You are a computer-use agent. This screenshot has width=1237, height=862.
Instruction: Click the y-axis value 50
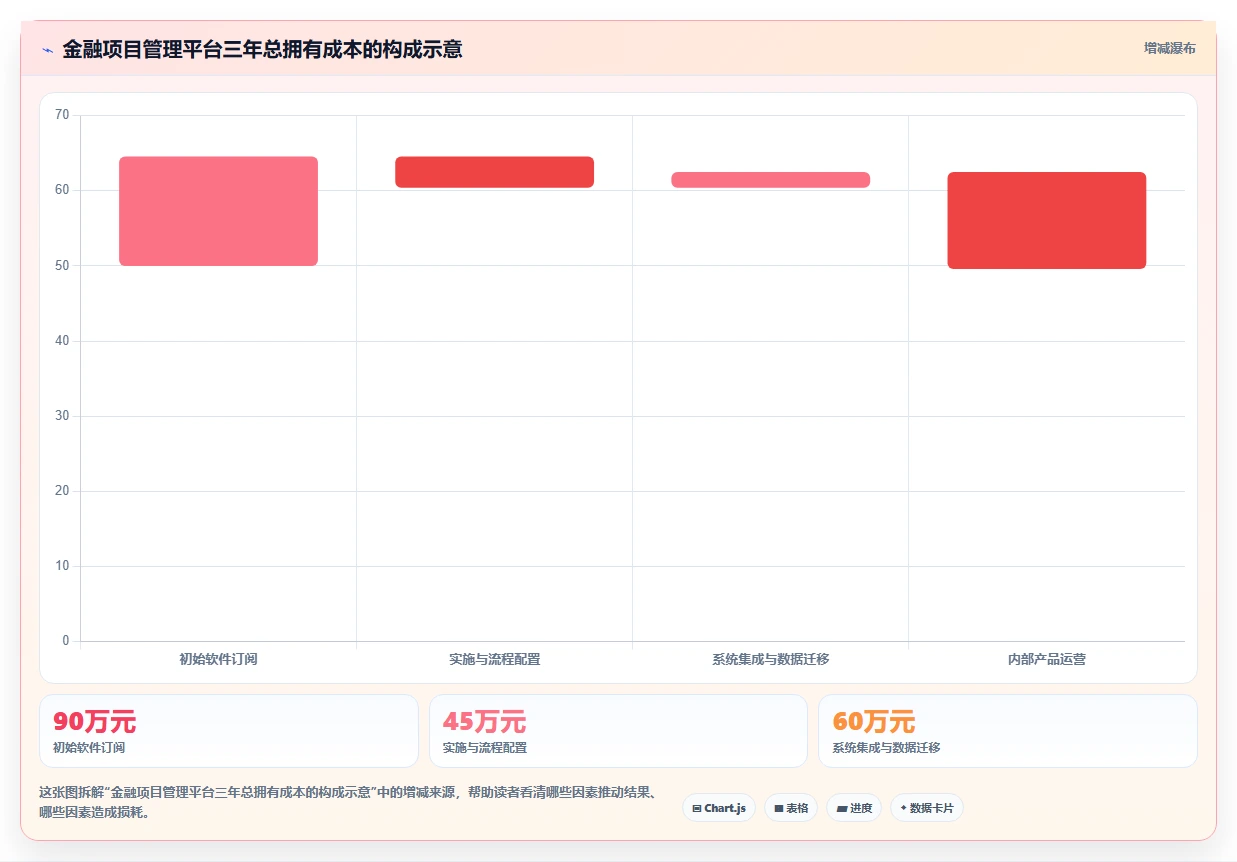click(62, 265)
